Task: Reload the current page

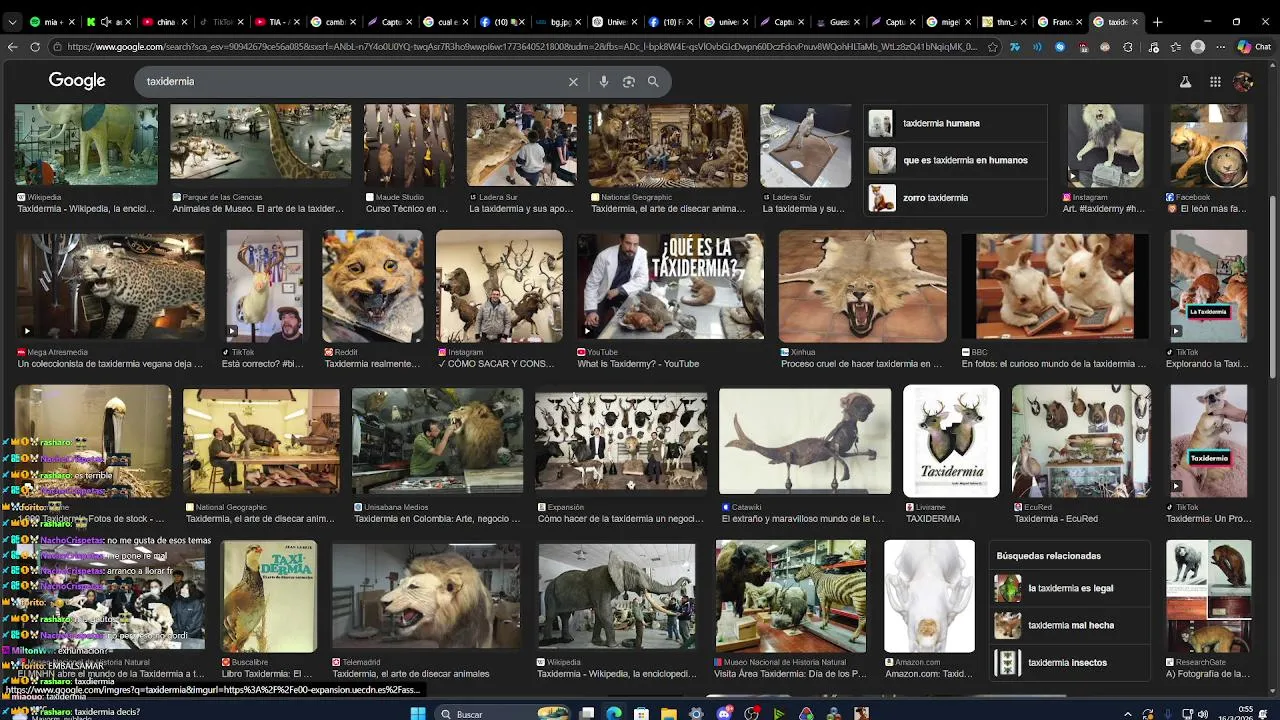Action: pyautogui.click(x=35, y=47)
